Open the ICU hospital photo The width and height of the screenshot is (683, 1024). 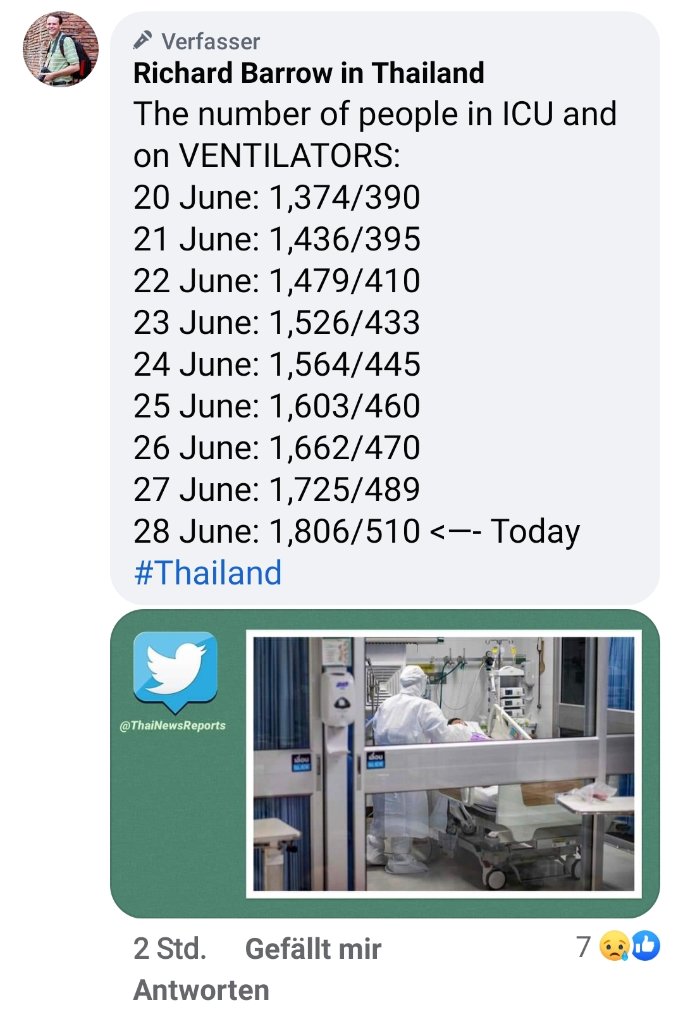coord(443,763)
